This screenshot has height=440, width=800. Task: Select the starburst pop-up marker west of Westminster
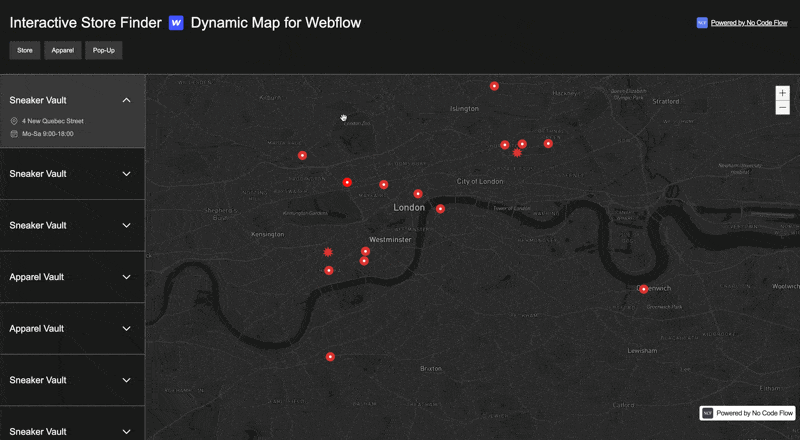(x=328, y=252)
